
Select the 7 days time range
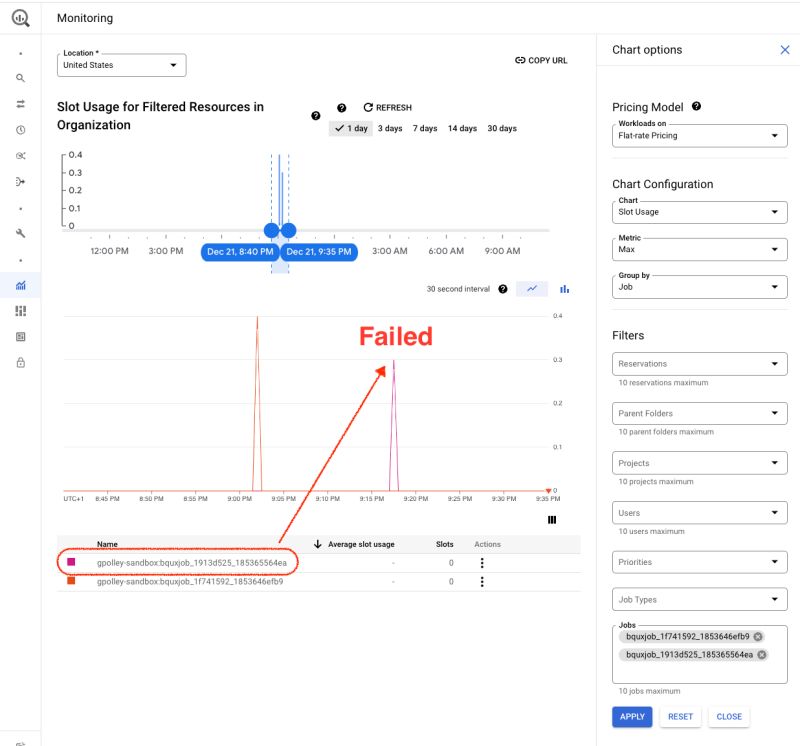424,128
